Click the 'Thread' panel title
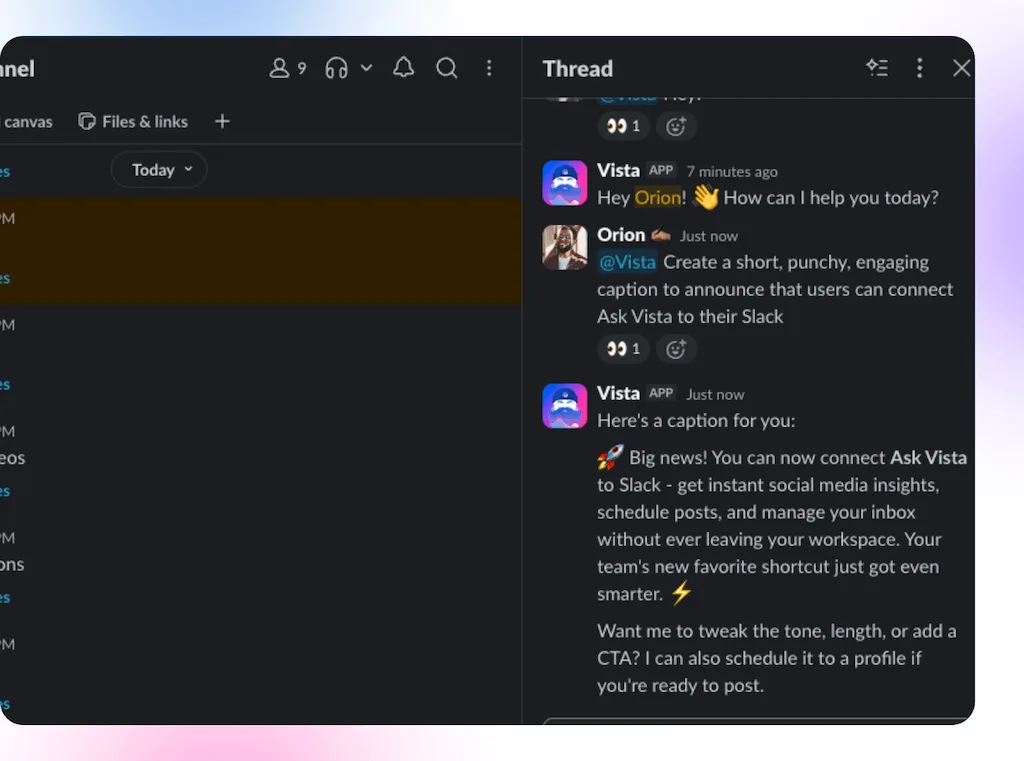 coord(578,69)
